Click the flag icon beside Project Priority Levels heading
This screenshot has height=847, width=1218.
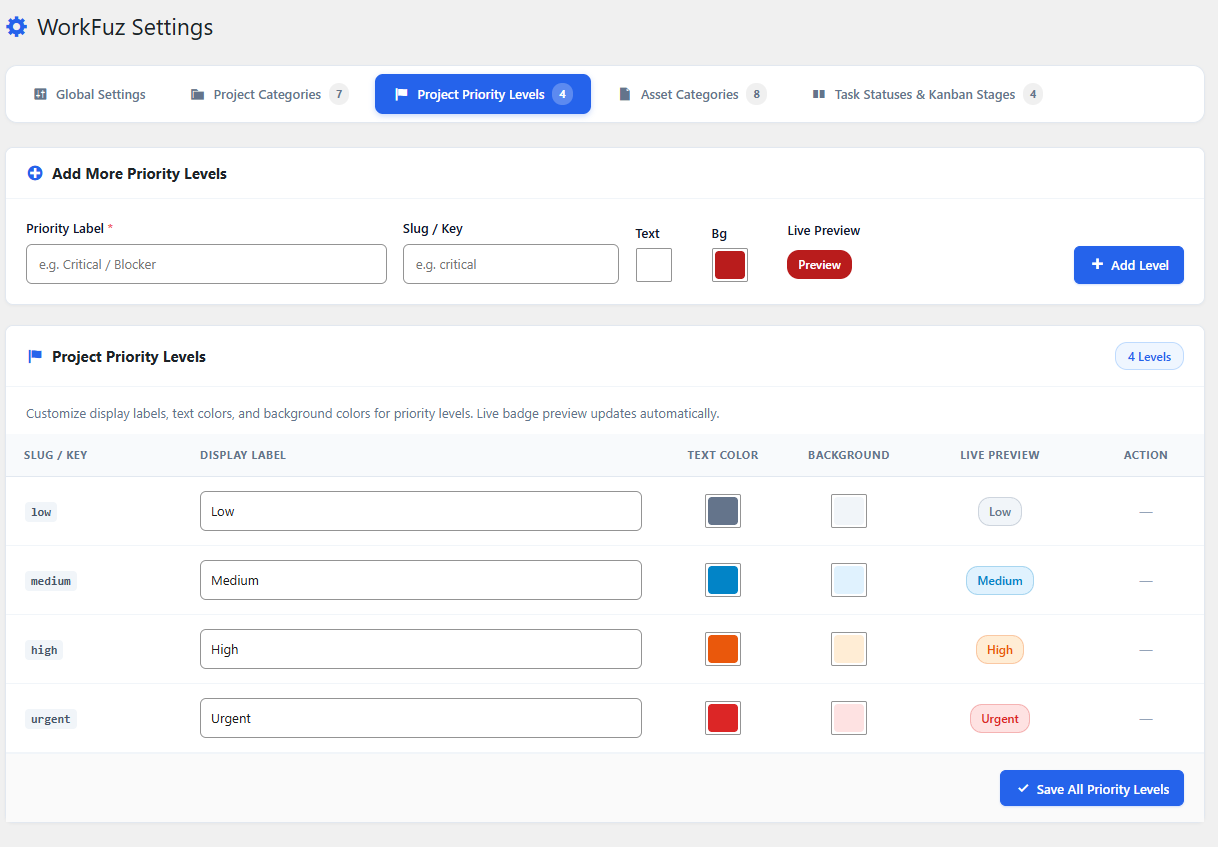point(35,356)
